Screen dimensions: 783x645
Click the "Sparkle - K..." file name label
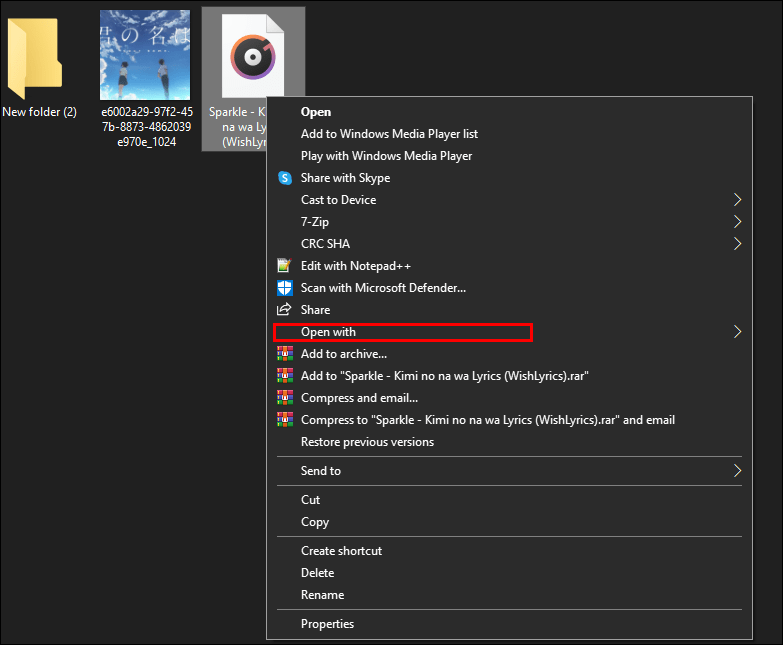[x=237, y=127]
